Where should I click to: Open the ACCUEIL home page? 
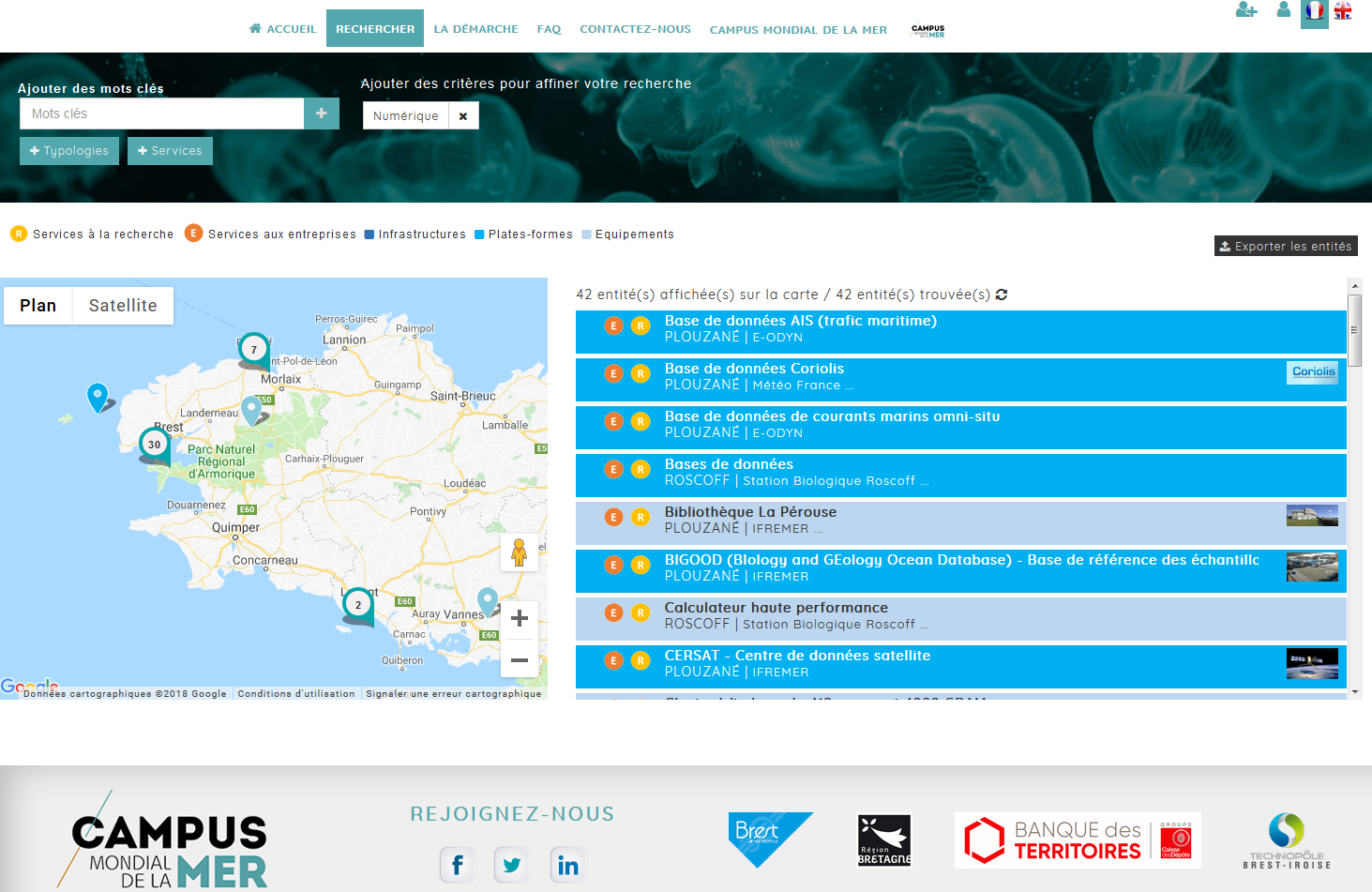click(282, 29)
